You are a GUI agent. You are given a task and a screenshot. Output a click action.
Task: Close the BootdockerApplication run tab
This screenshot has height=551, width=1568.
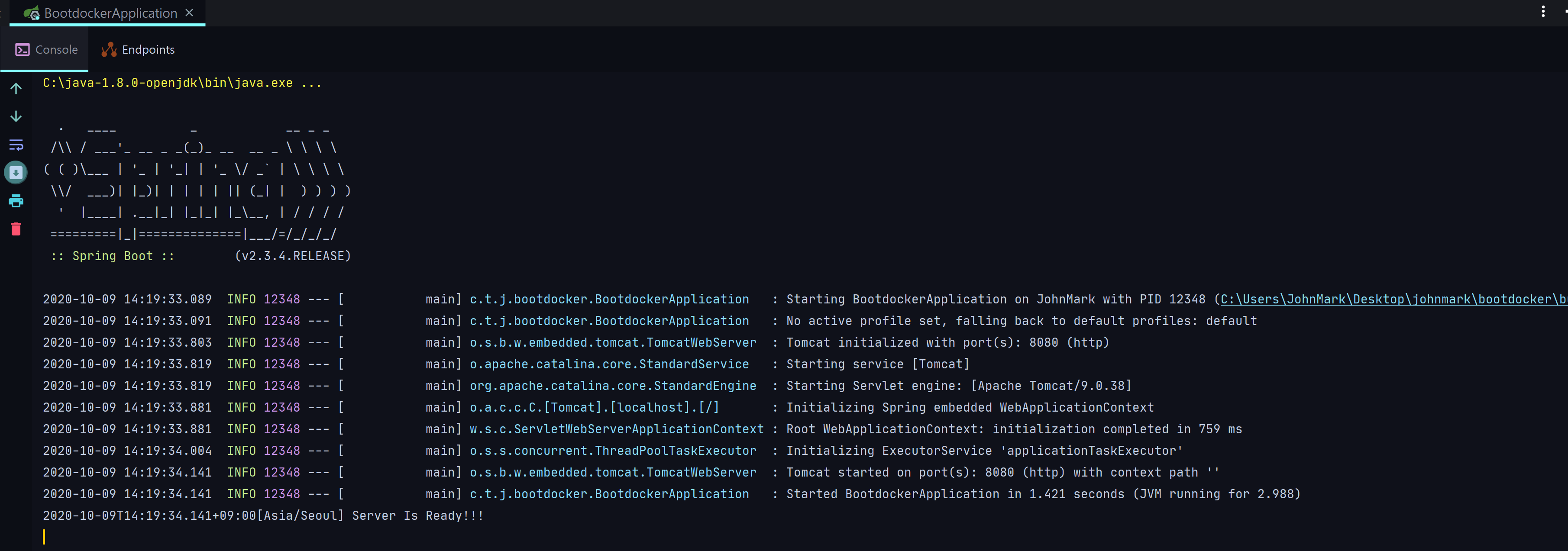(x=189, y=13)
